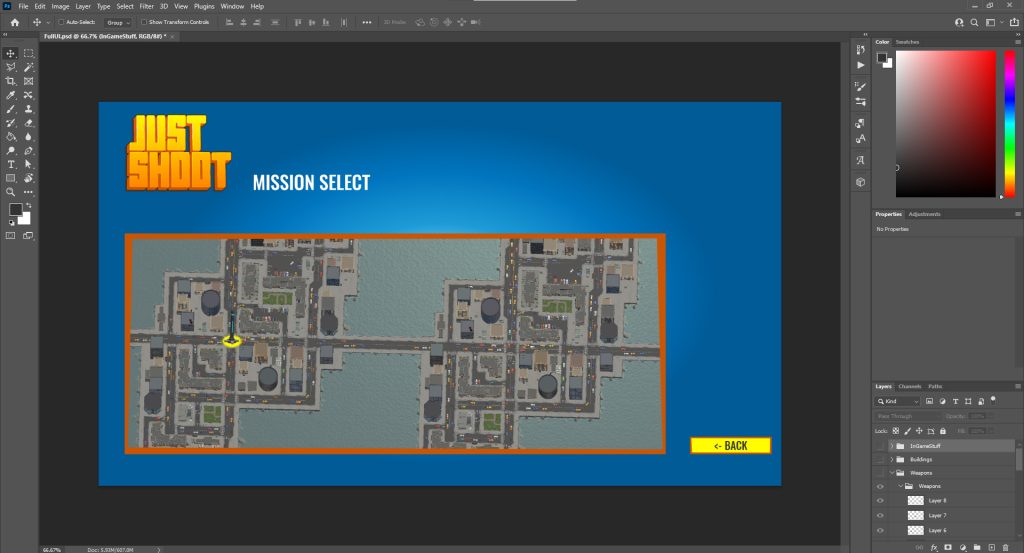
Task: Switch to the Channels tab
Action: (x=909, y=386)
